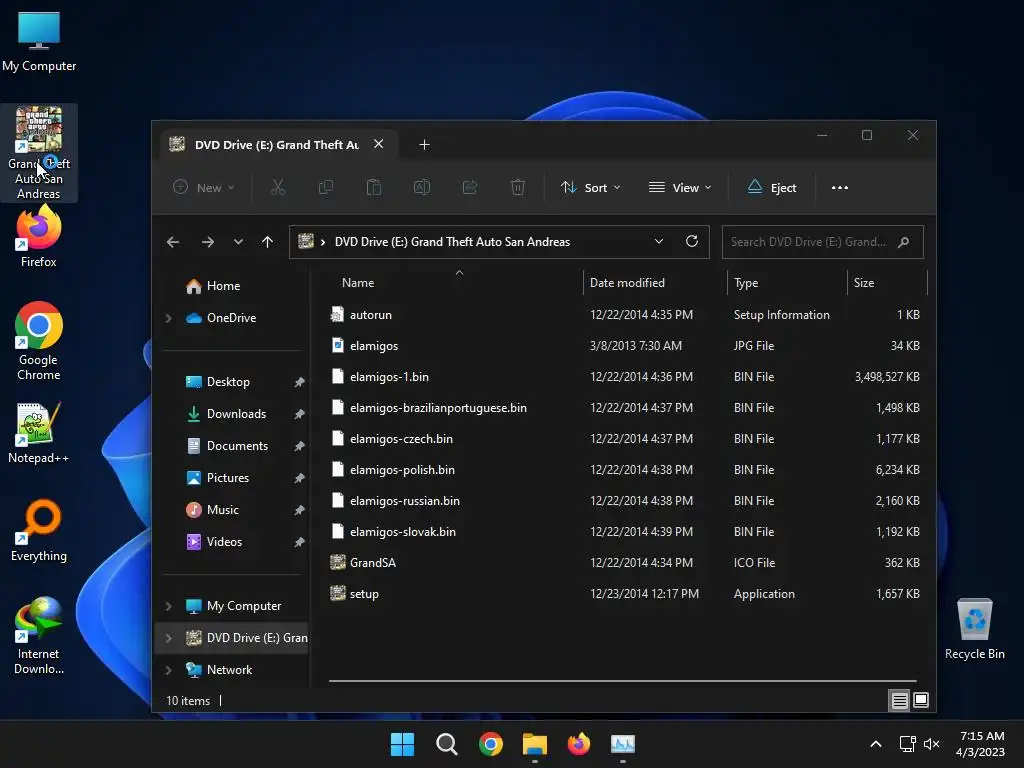Go back with the left arrow

click(x=173, y=242)
